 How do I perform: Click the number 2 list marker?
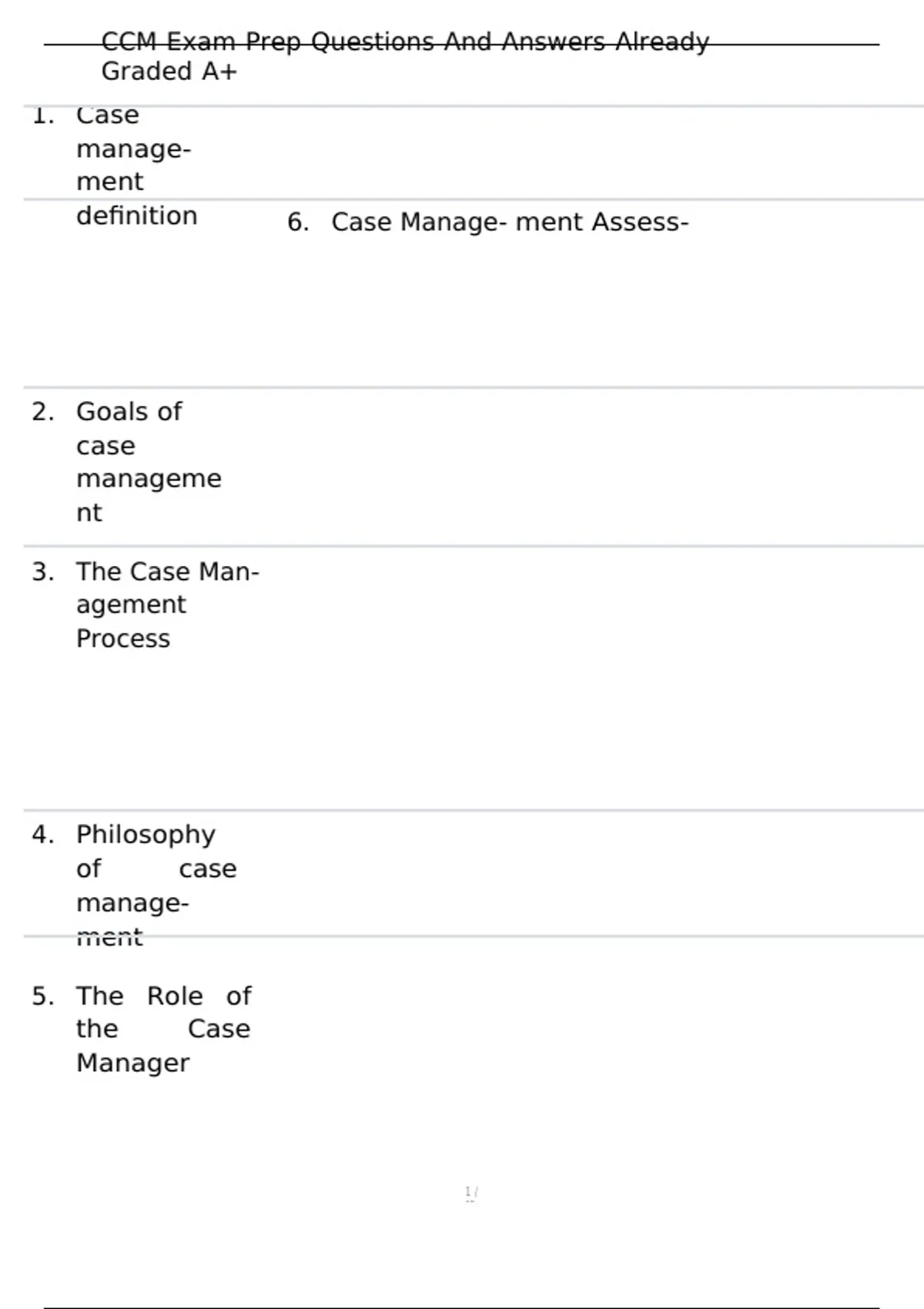click(43, 412)
